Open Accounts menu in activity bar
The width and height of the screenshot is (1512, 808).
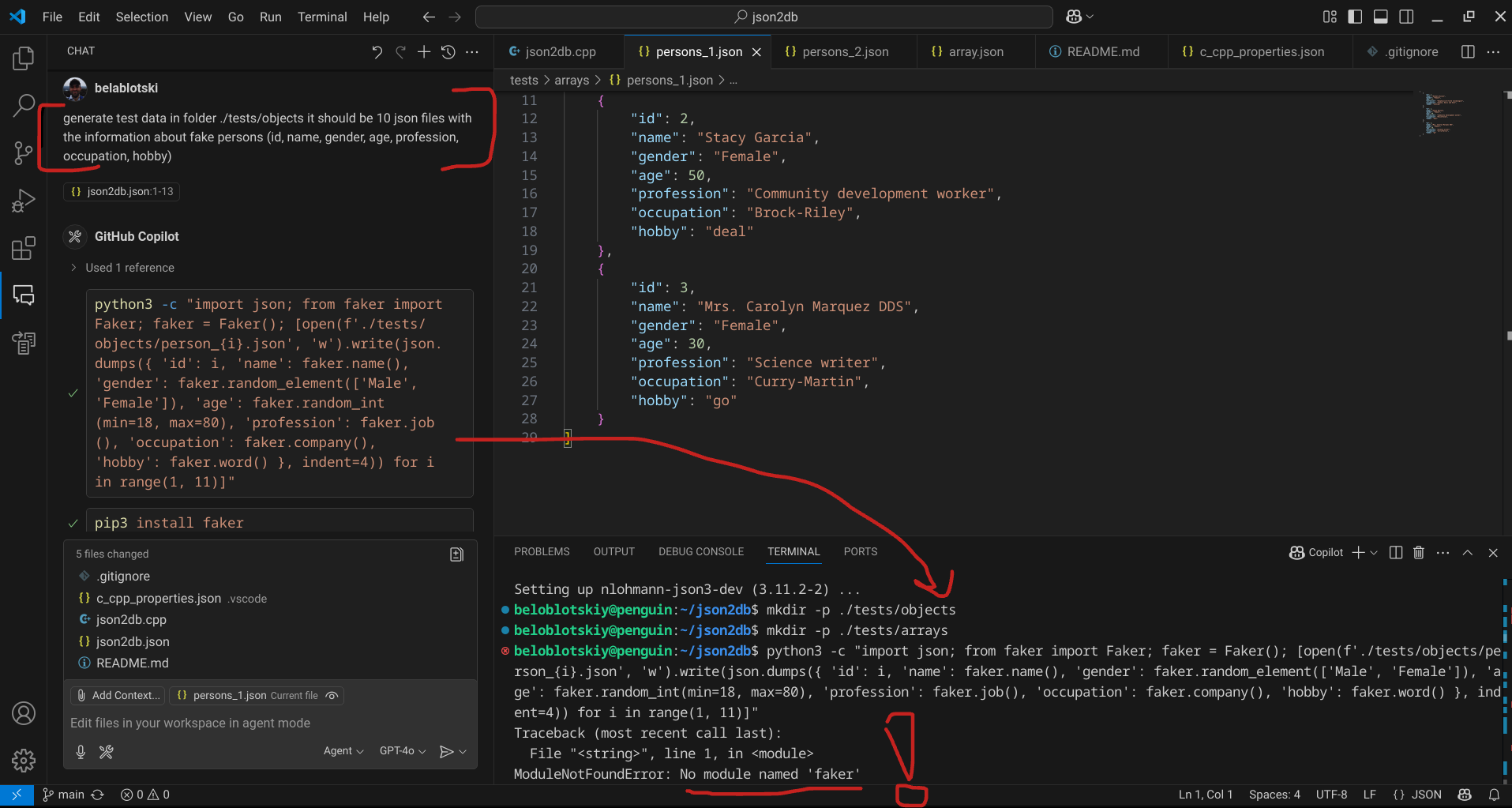pos(24,713)
